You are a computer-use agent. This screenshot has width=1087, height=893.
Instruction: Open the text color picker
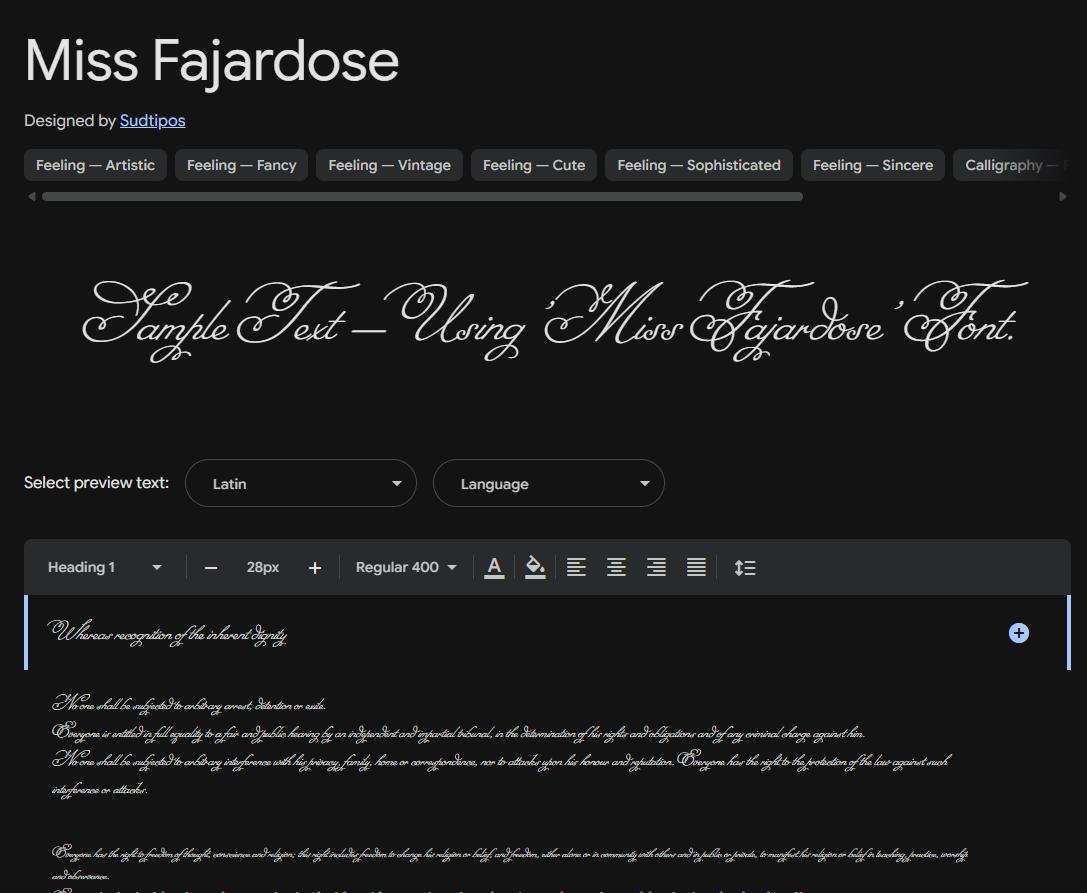[x=494, y=567]
